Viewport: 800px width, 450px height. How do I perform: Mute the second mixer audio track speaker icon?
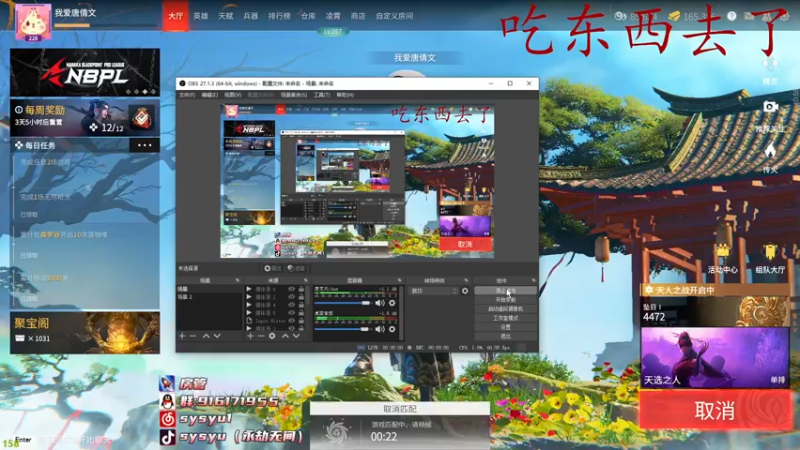click(x=380, y=329)
